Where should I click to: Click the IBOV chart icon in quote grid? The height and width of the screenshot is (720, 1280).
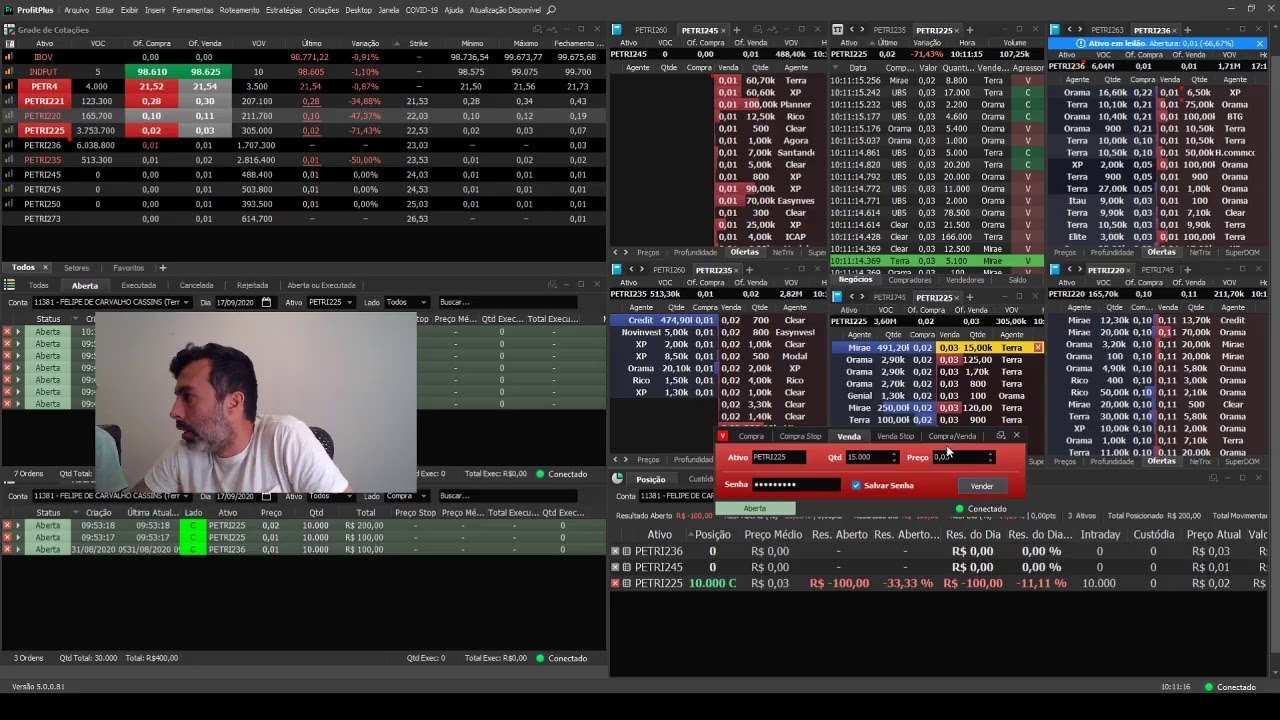(x=9, y=58)
